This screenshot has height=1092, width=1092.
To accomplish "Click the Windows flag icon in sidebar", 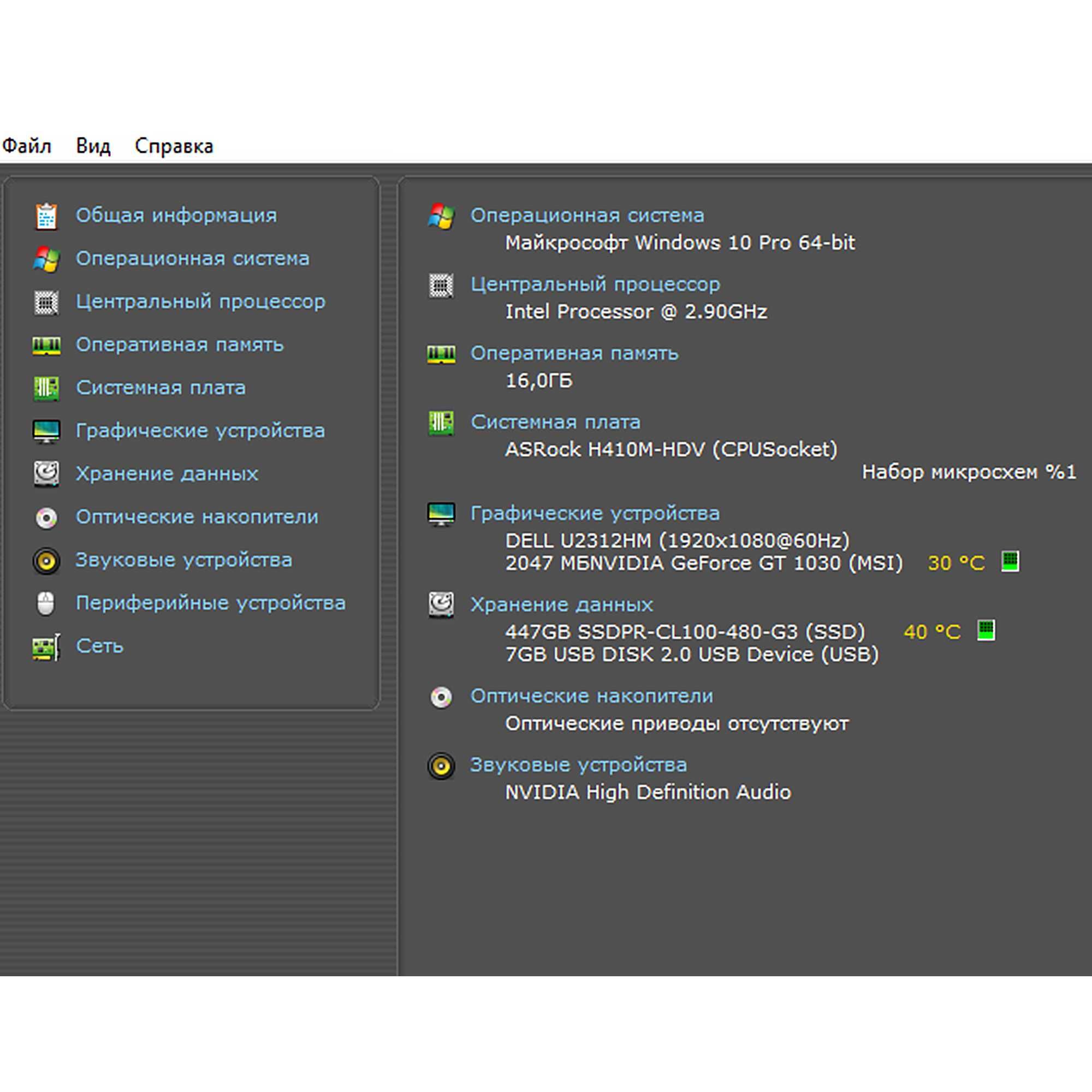I will pyautogui.click(x=46, y=259).
